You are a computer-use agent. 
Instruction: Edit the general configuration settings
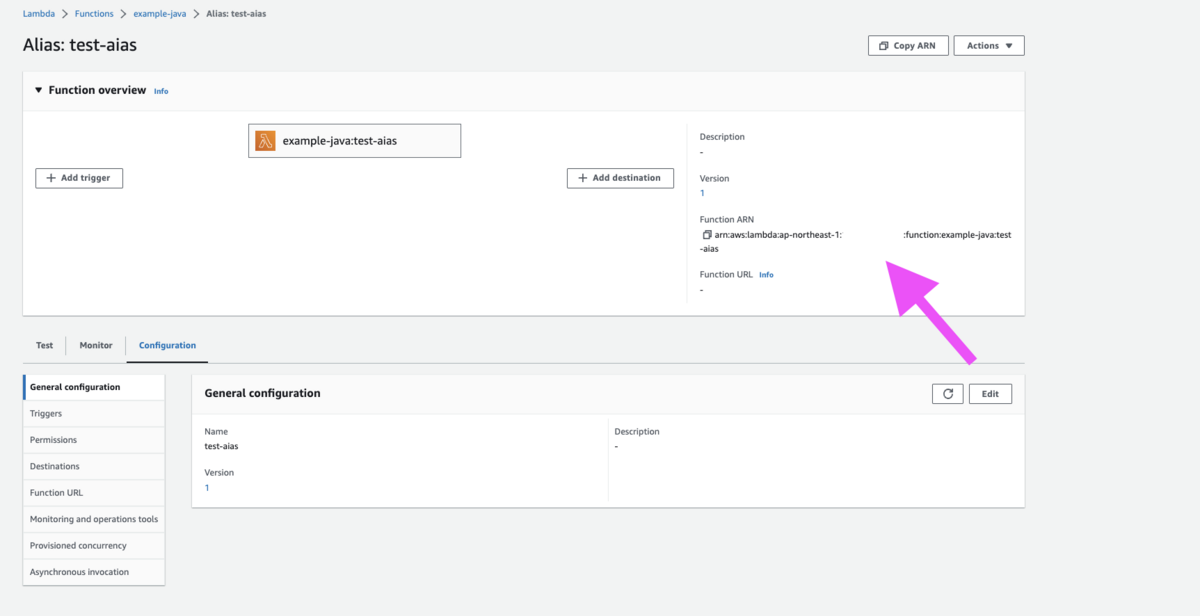pos(990,393)
